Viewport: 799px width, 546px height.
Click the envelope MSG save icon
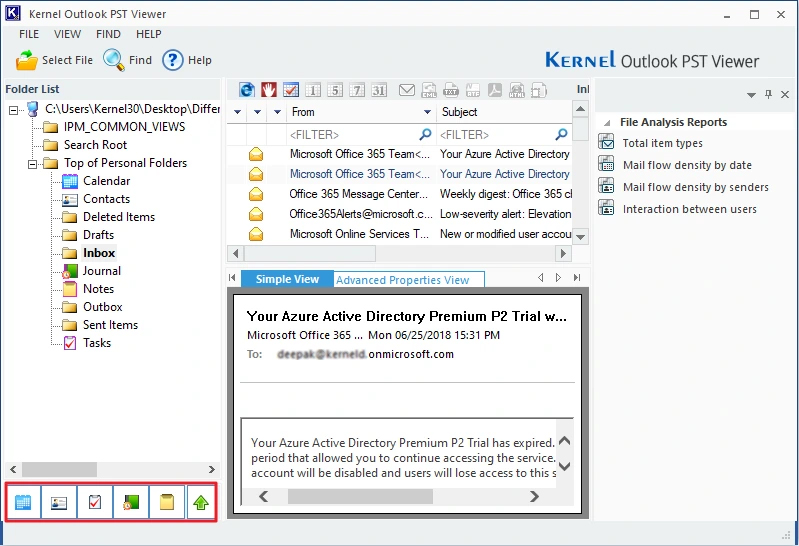point(407,90)
